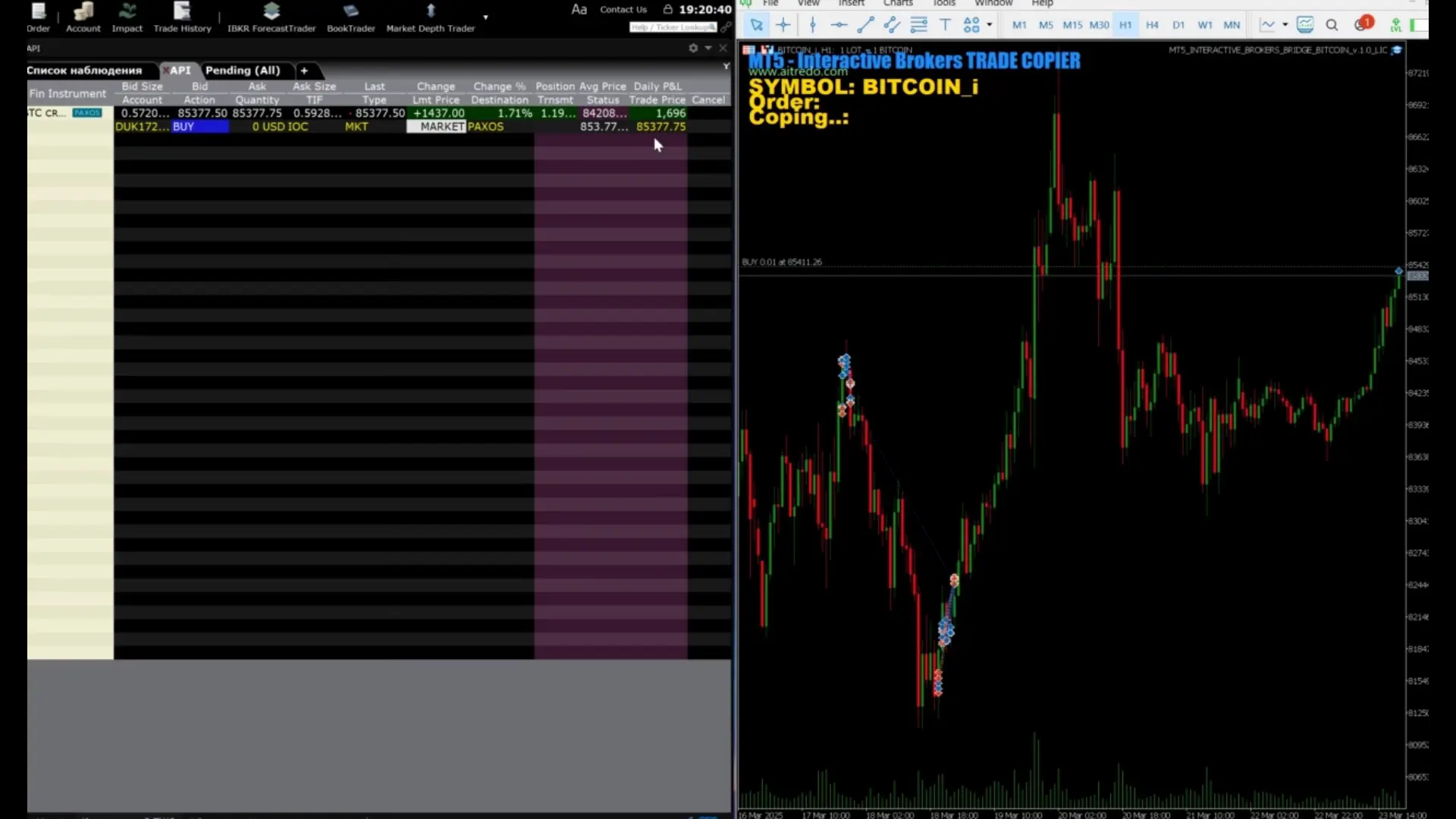Screen dimensions: 1456x819
Task: Switch chart to H4 timeframe
Action: tap(1152, 25)
